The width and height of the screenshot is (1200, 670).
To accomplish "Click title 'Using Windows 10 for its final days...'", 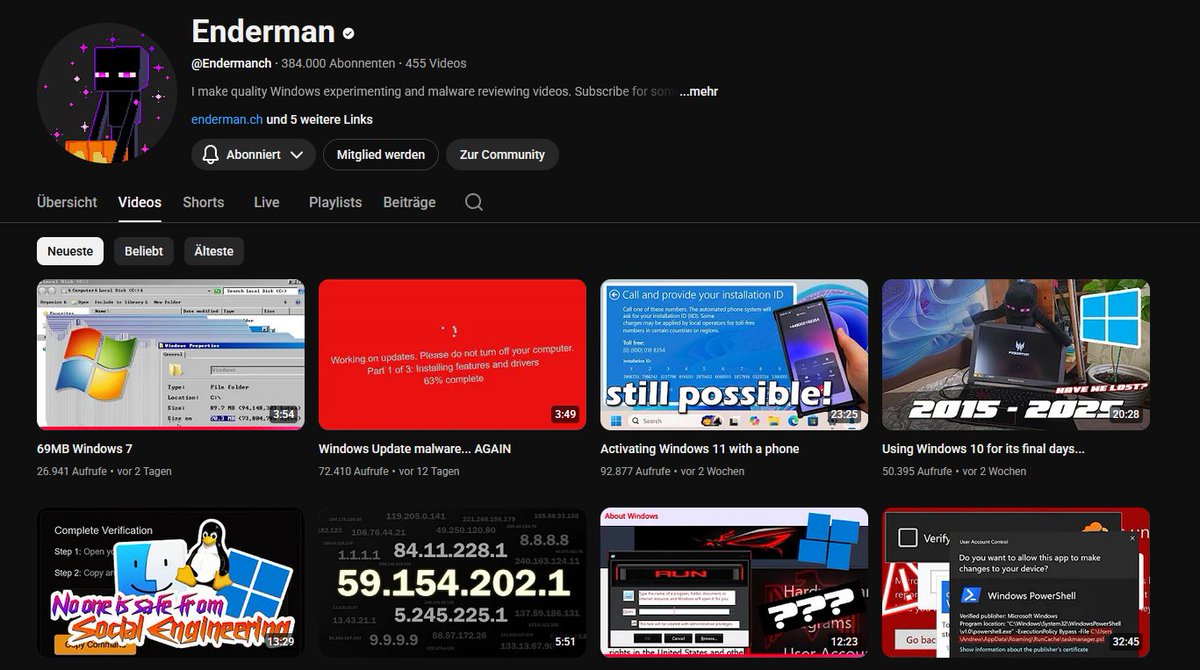I will click(984, 449).
